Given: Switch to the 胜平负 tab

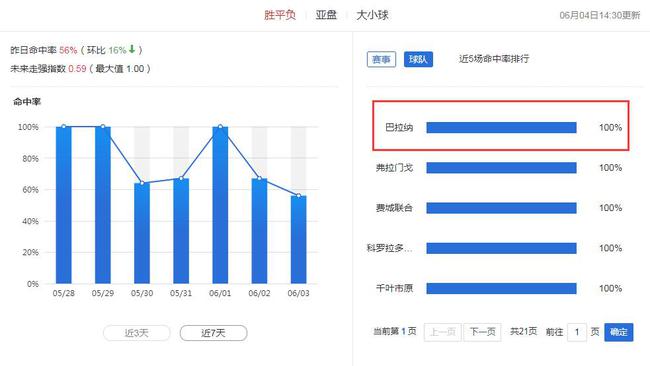Looking at the screenshot, I should 280,15.
